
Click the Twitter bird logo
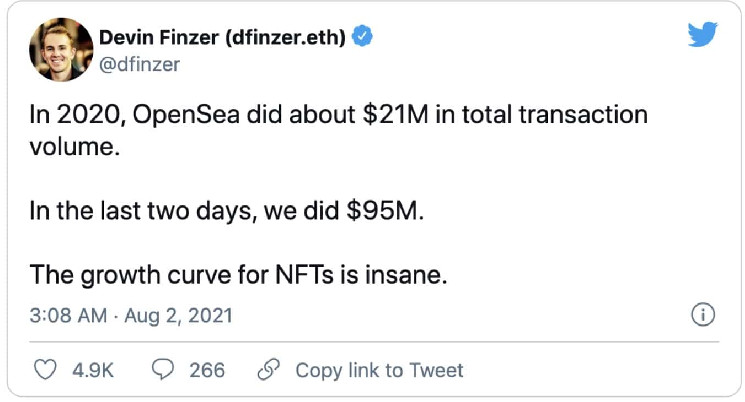tap(702, 34)
